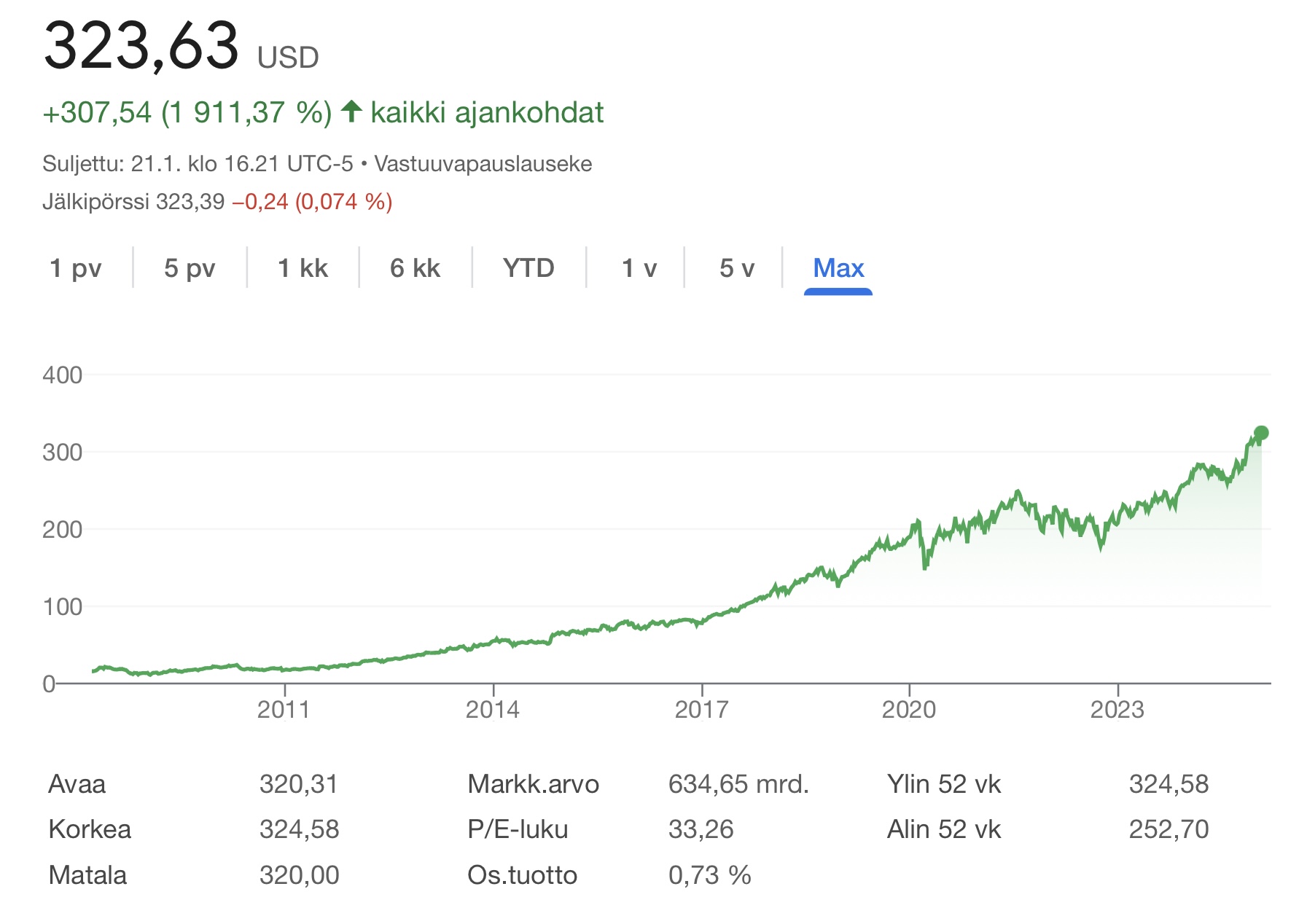Choose the 5 v time range
The image size is (1307, 924).
click(x=736, y=268)
